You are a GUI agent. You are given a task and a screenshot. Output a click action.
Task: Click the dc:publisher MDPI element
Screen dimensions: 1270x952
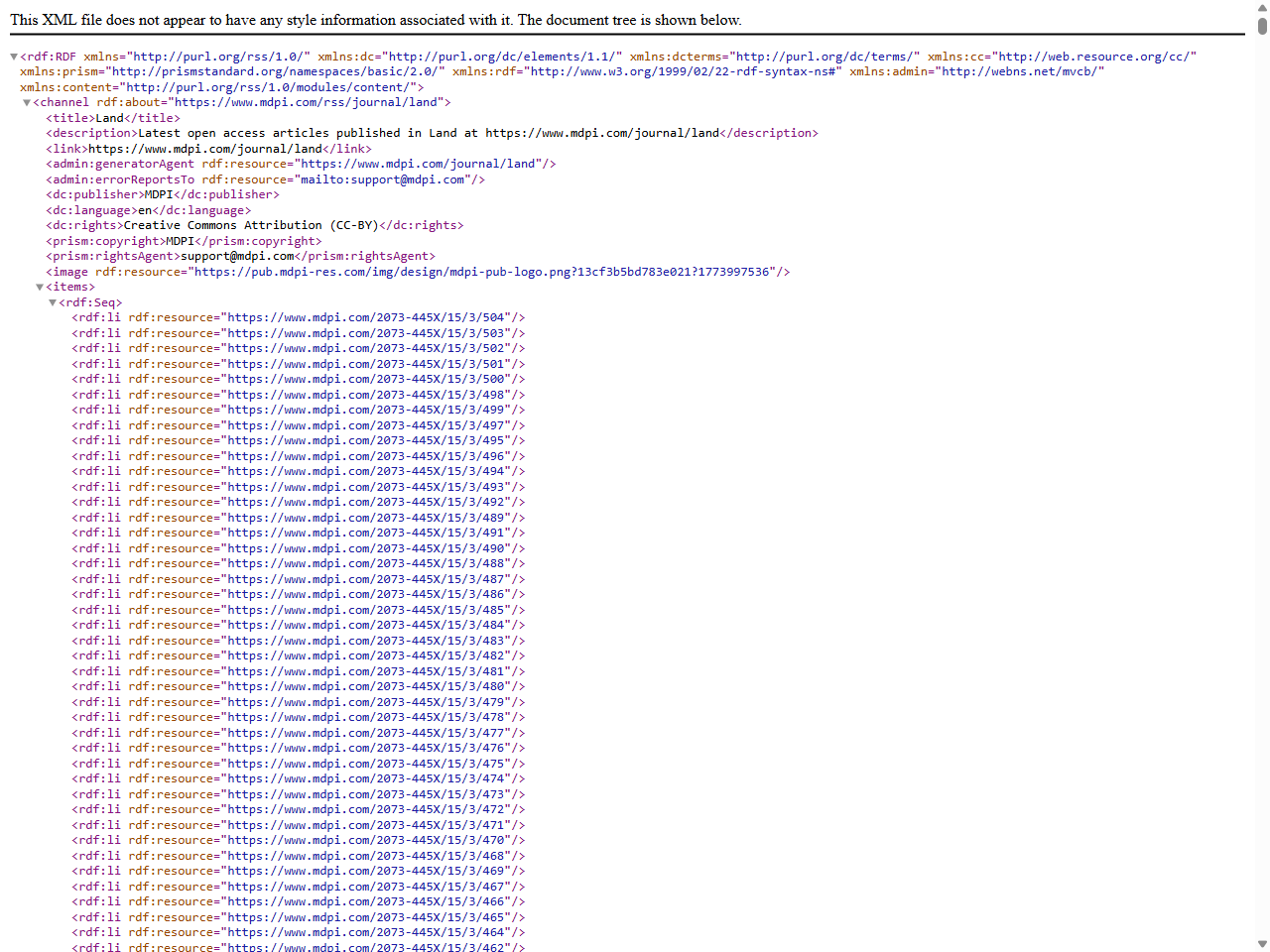point(162,194)
